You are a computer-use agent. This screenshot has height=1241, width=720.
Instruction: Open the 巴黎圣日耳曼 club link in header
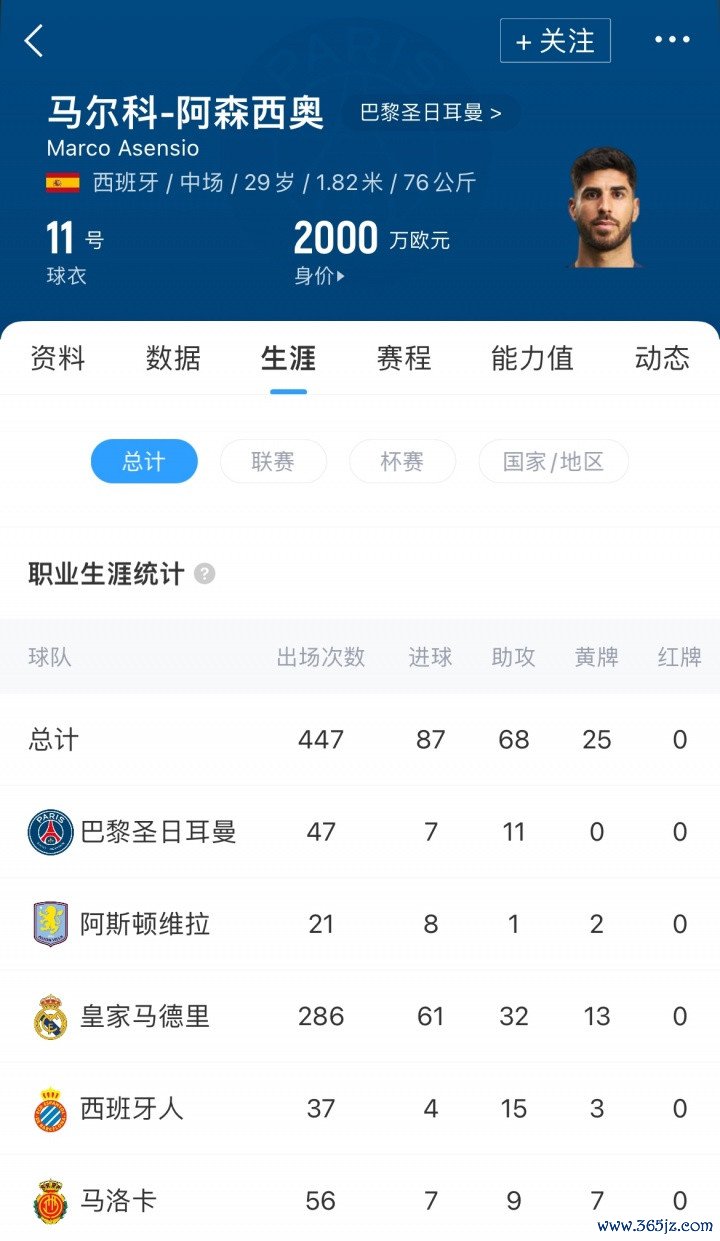point(430,113)
